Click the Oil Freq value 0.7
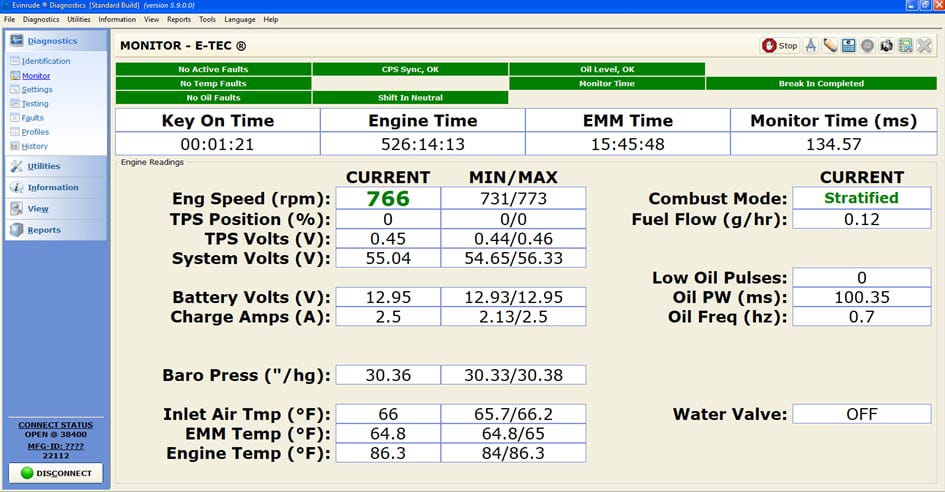 click(862, 317)
